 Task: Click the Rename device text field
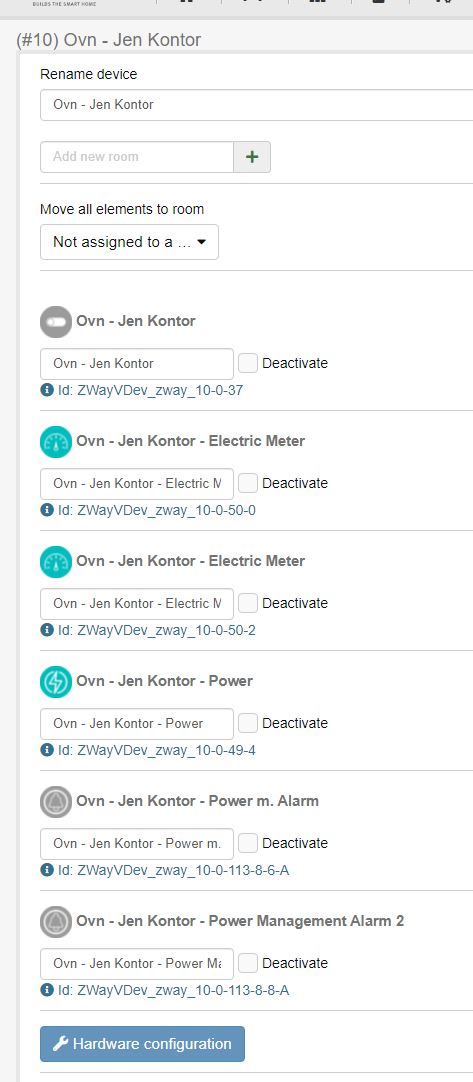256,105
